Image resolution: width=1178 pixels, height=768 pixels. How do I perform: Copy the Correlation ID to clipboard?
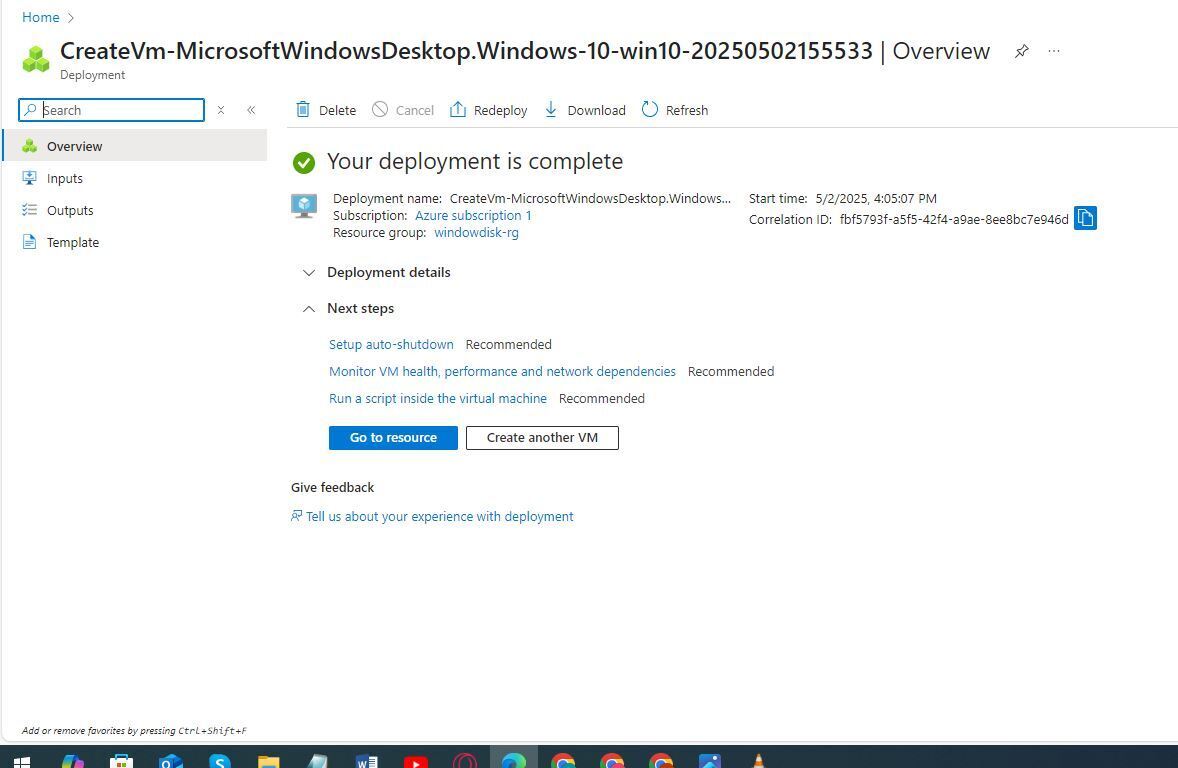coord(1085,218)
